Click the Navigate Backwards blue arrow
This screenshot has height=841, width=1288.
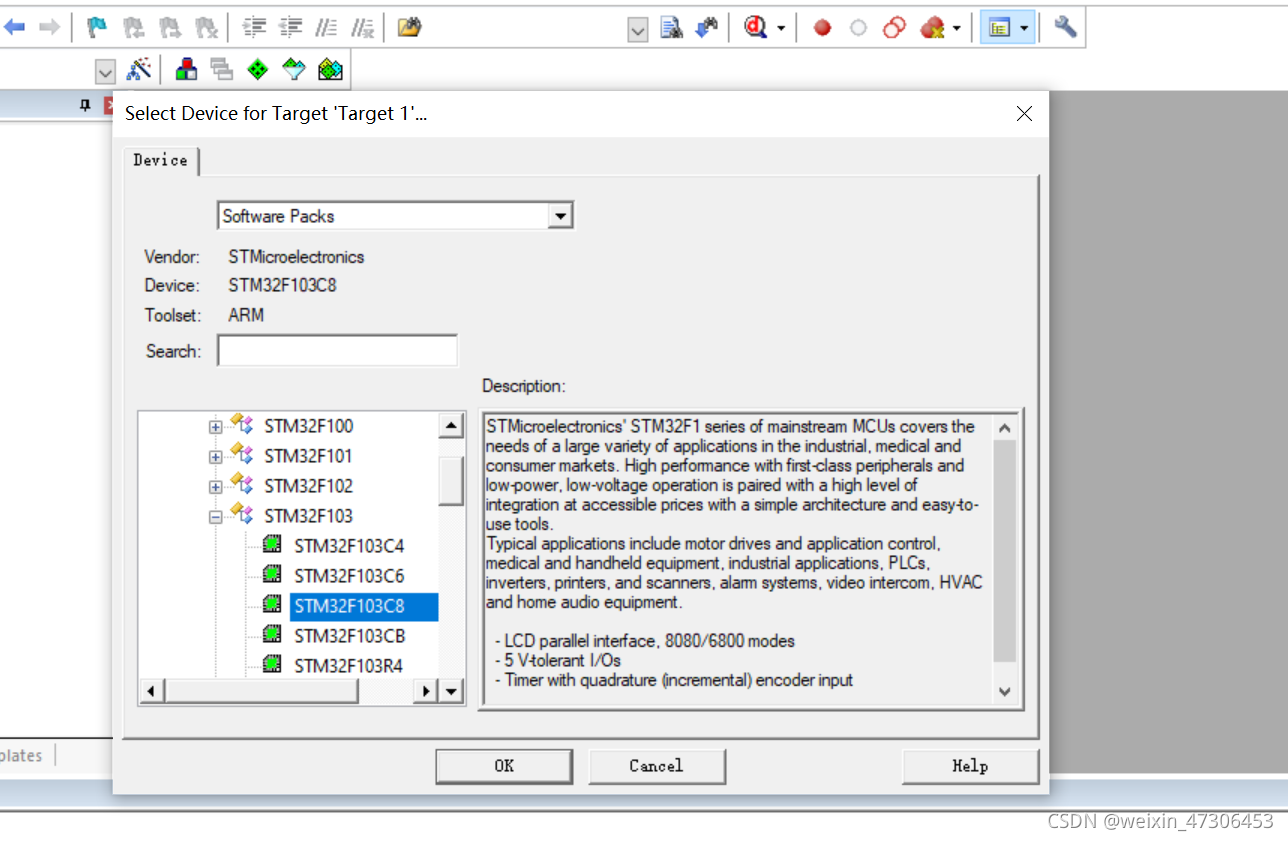tap(14, 28)
